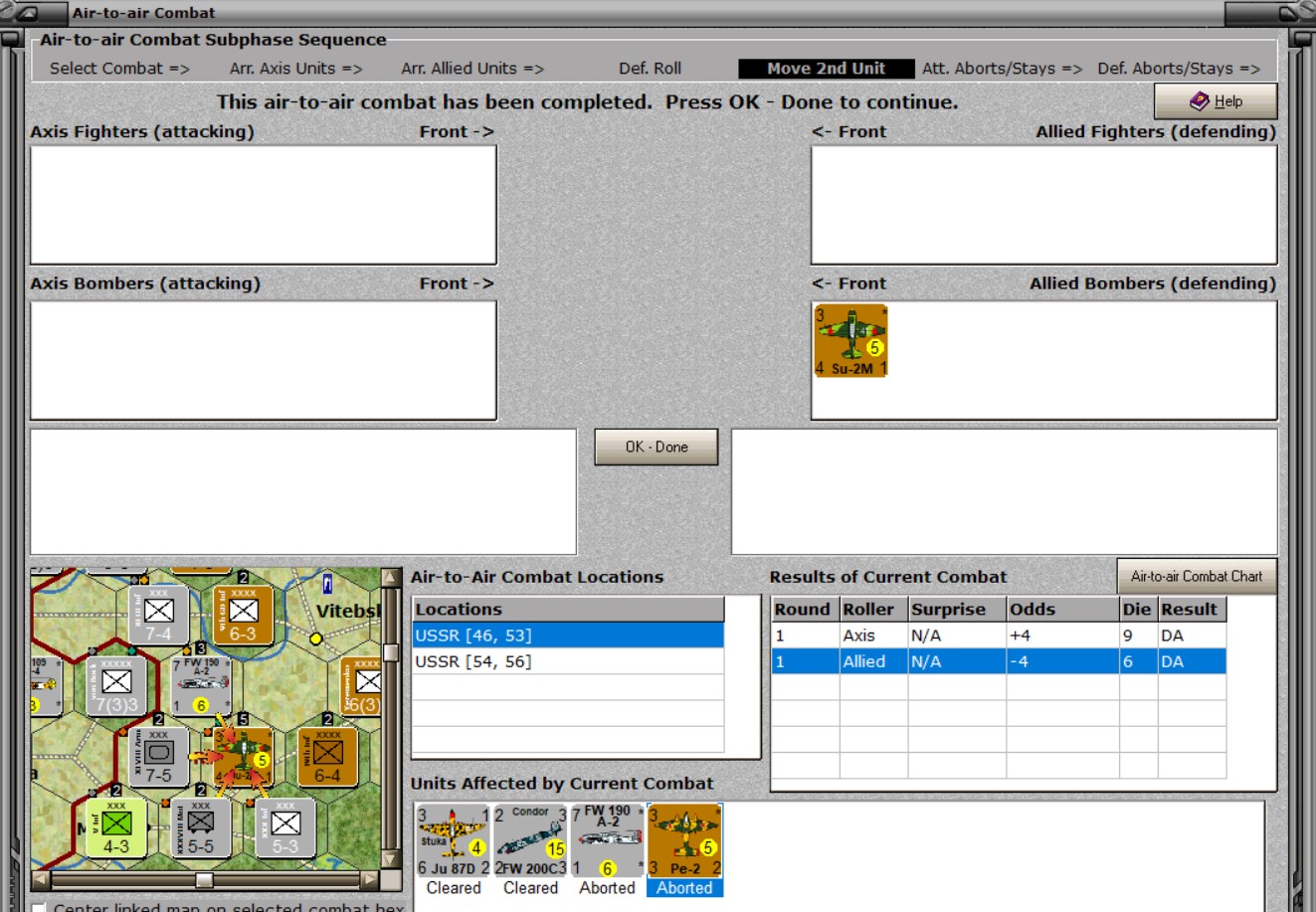Click the Die column header

pyautogui.click(x=1138, y=610)
